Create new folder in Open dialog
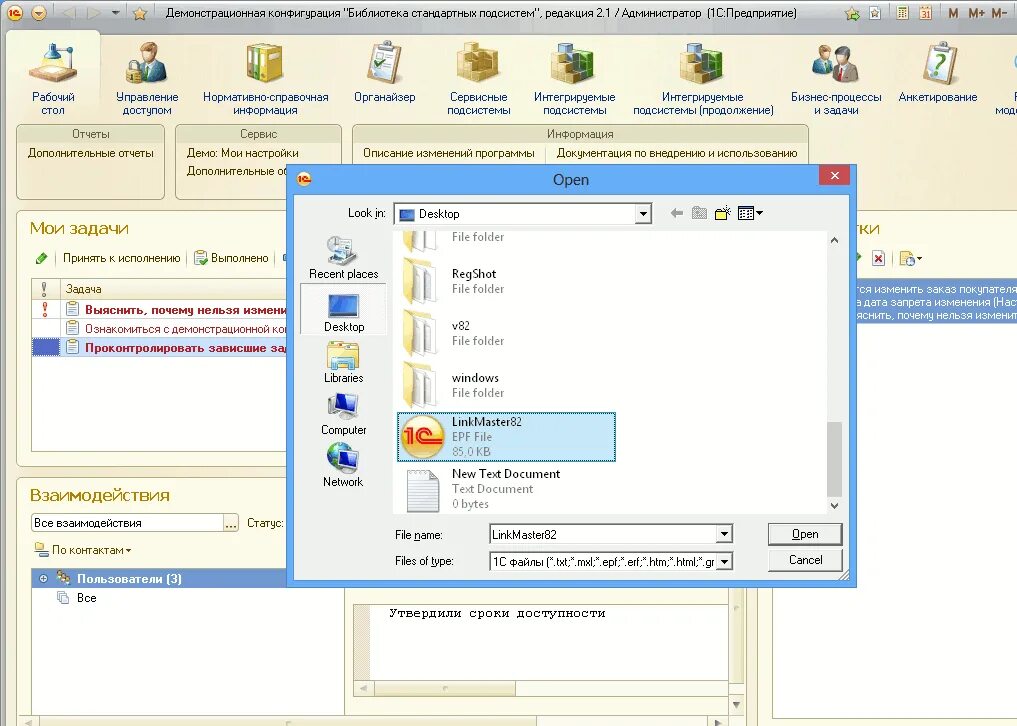The image size is (1017, 726). 723,213
